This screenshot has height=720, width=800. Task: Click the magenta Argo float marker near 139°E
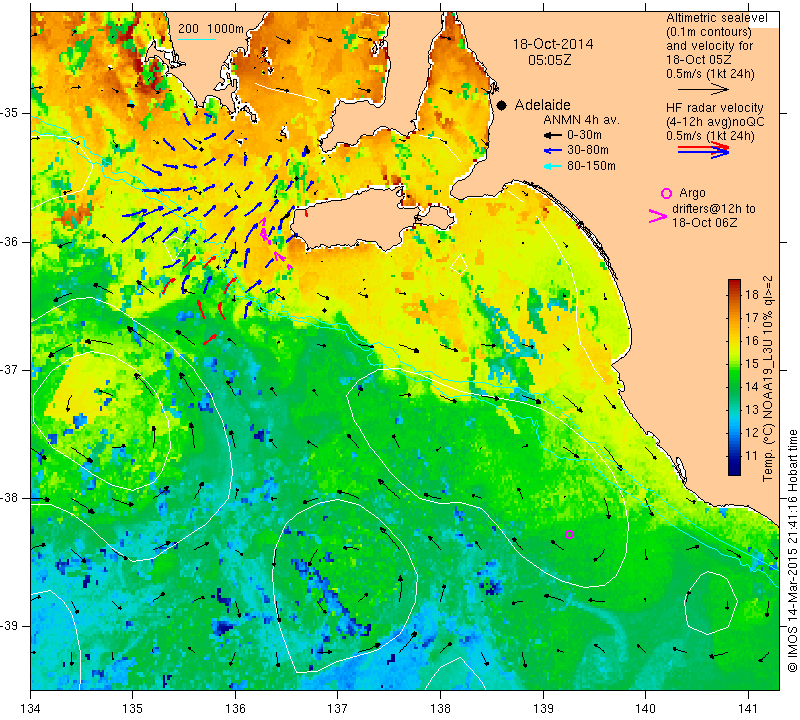coord(570,534)
